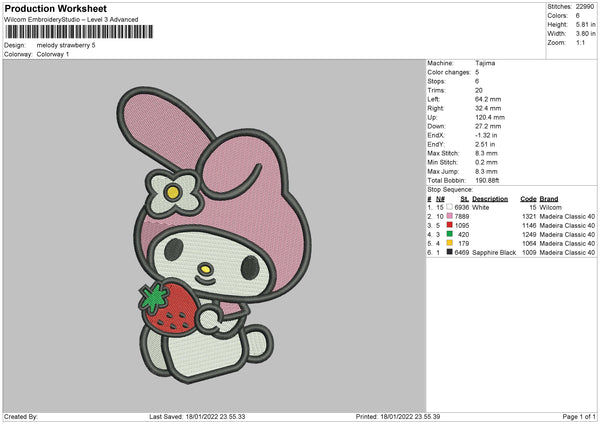Pick the Sapphire Black thread swatch

click(449, 252)
